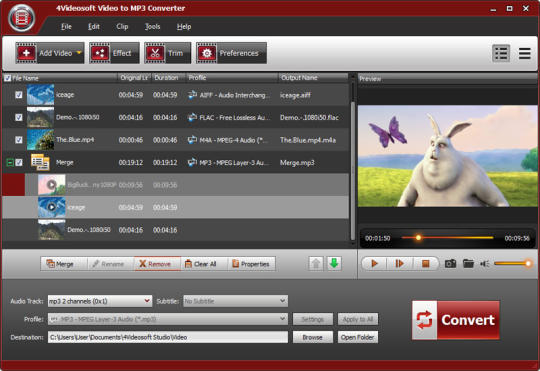Click the Duration column header

click(169, 78)
